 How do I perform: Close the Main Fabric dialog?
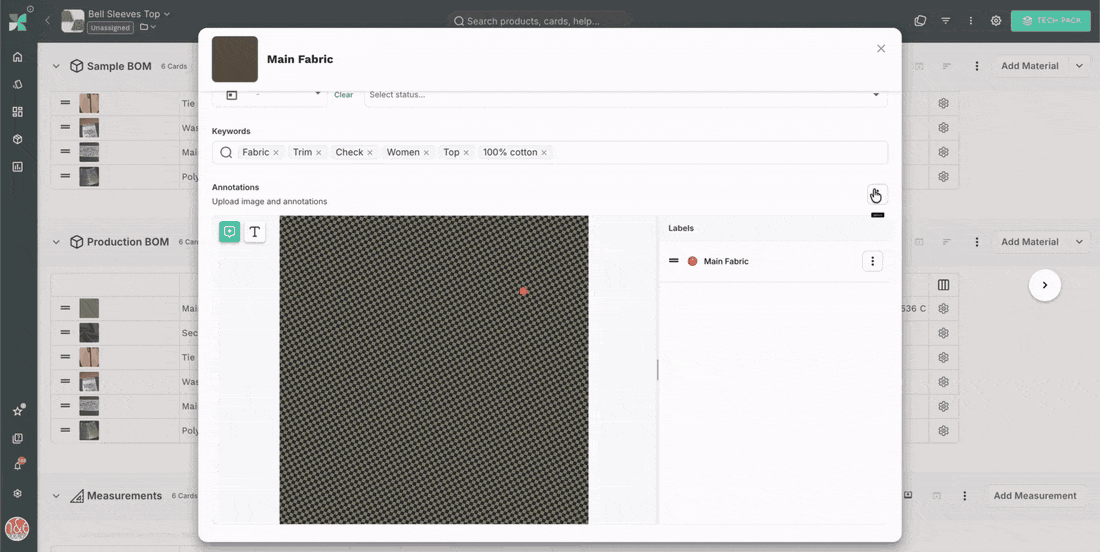click(881, 48)
